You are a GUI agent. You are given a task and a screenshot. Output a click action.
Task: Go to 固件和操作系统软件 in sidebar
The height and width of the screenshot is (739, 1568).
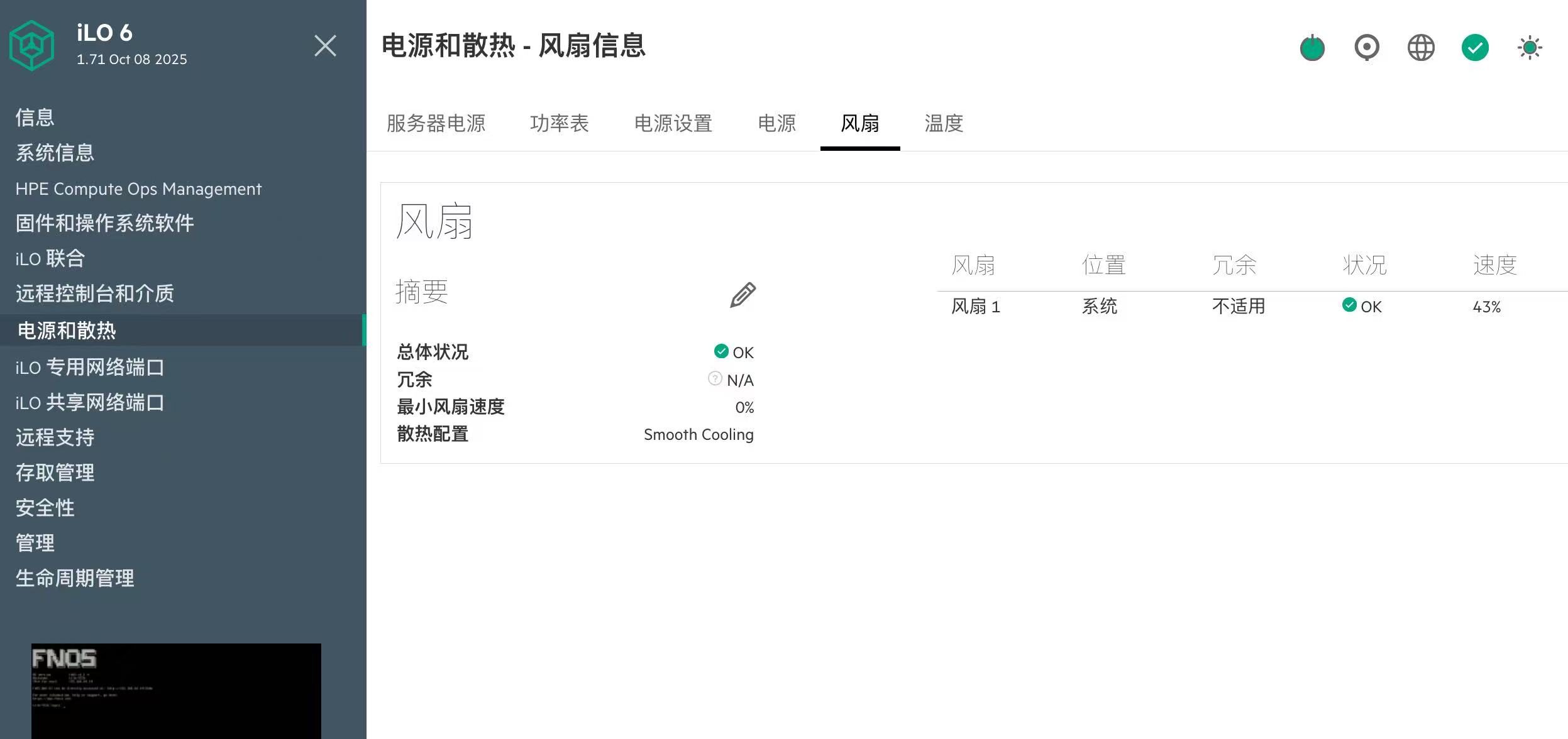104,223
